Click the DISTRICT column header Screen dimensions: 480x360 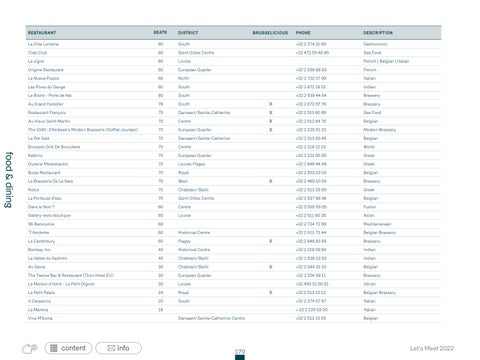pos(188,33)
